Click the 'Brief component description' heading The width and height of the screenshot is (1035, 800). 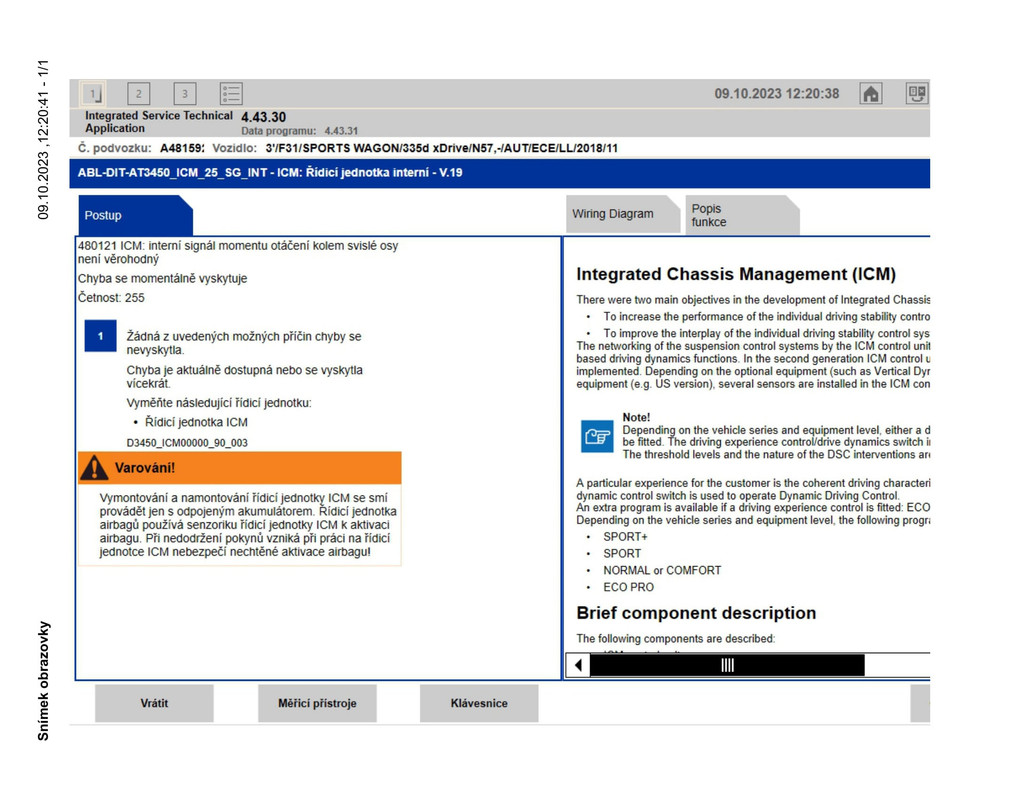click(696, 613)
